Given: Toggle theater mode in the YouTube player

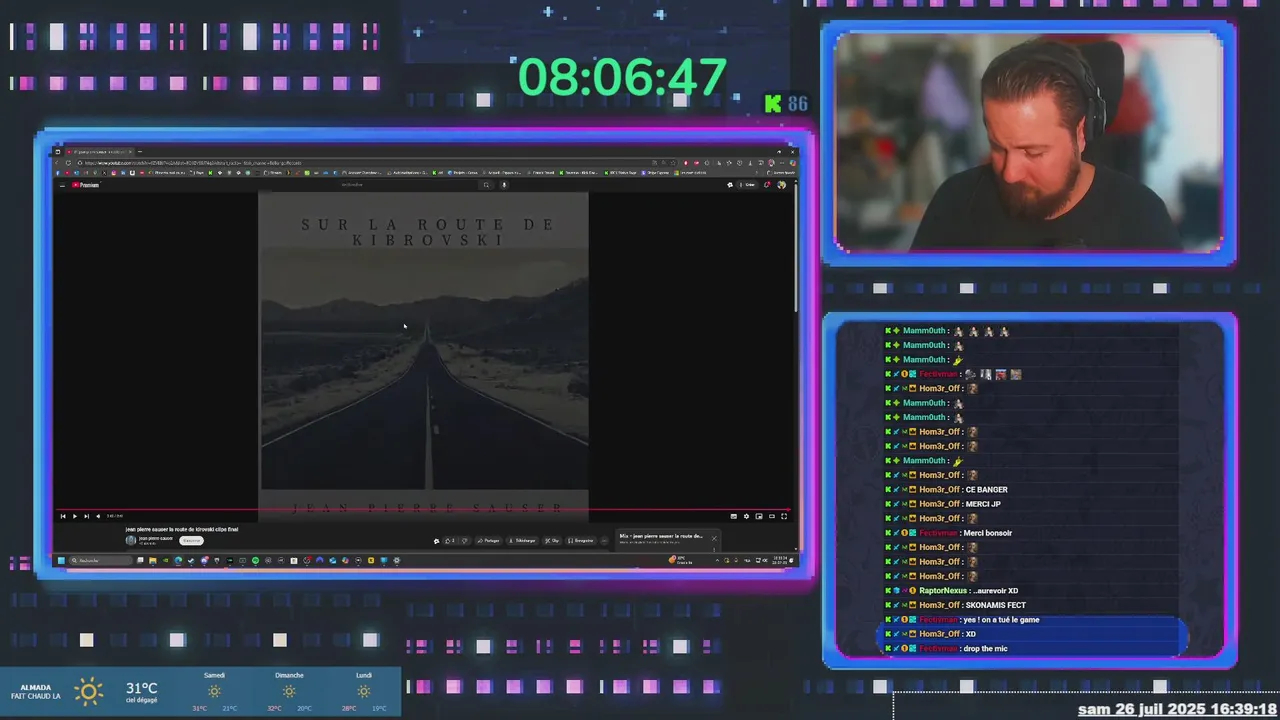Looking at the screenshot, I should tap(772, 516).
